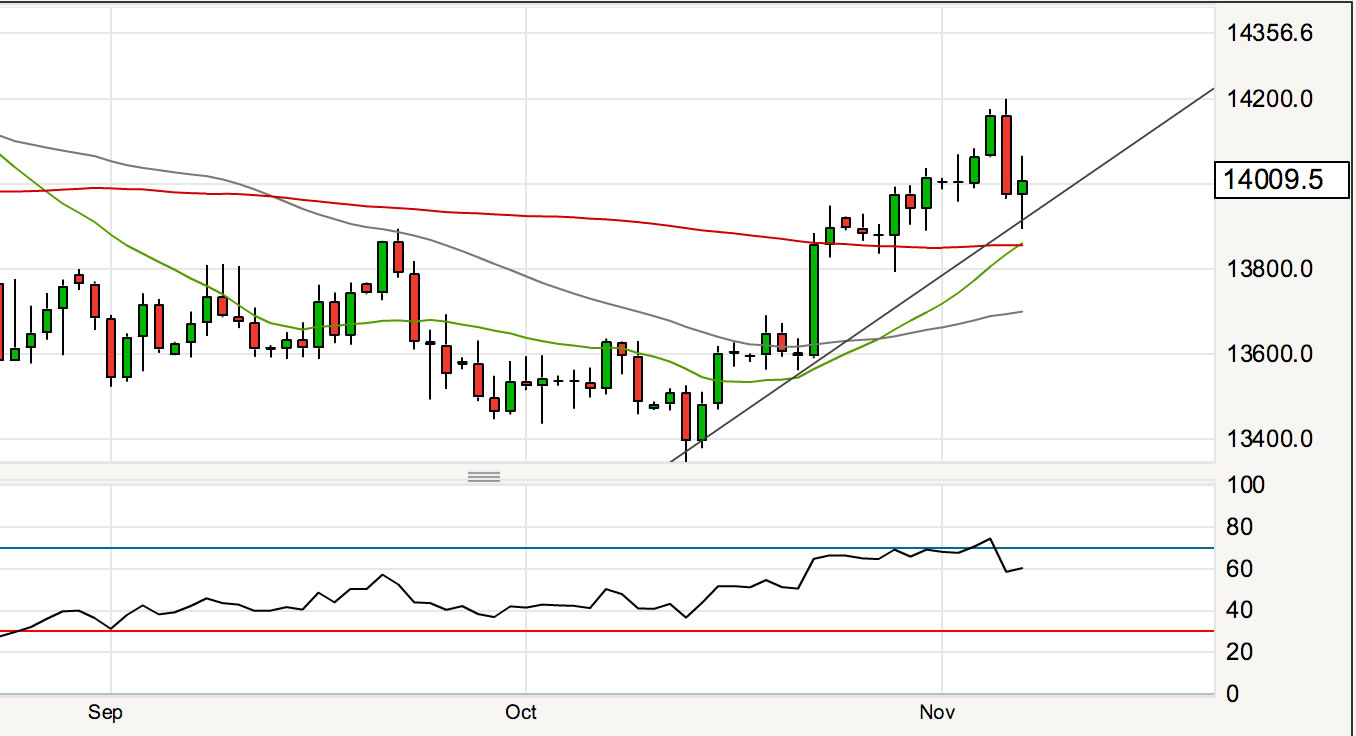Click the 13800.0 price axis label

tap(1270, 269)
